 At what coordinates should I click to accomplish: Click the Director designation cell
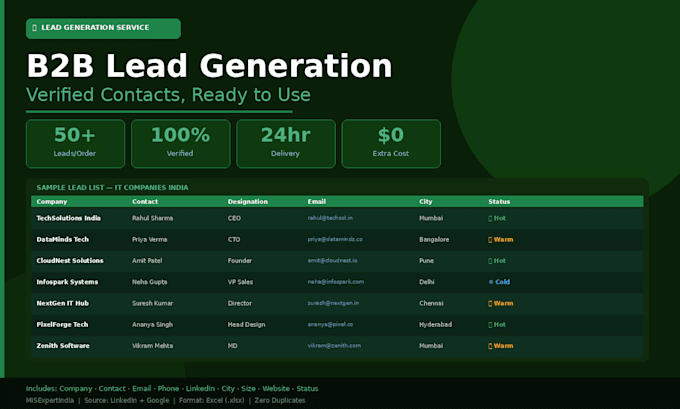point(239,303)
